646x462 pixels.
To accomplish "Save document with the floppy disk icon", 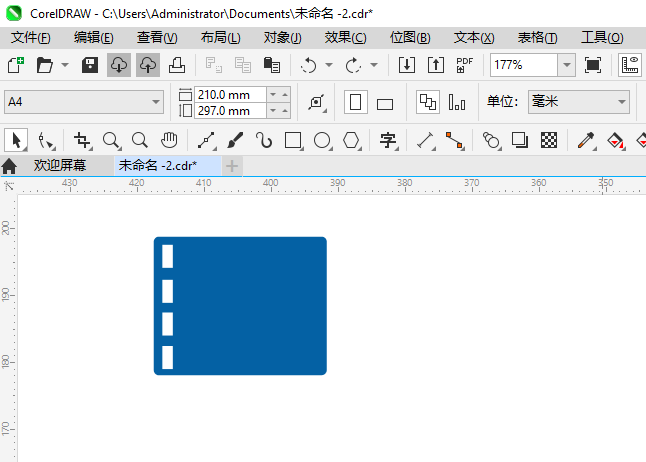I will (89, 65).
